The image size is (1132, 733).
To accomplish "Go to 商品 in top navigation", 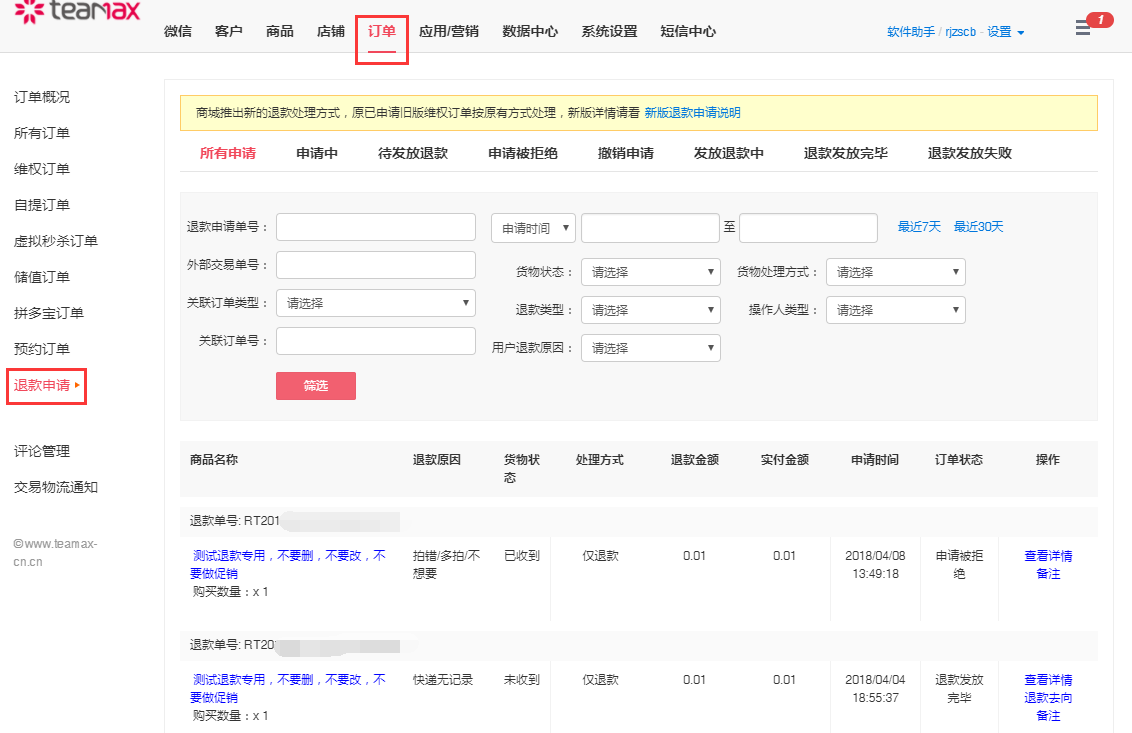I will pyautogui.click(x=280, y=31).
